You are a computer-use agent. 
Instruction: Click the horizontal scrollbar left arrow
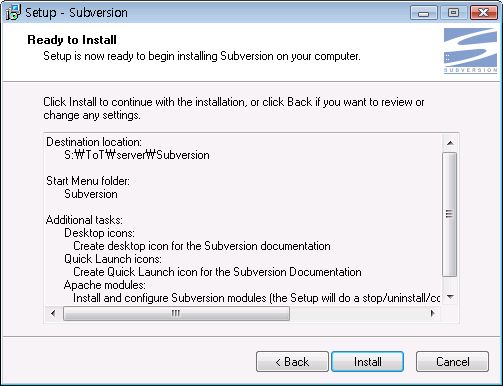53,313
